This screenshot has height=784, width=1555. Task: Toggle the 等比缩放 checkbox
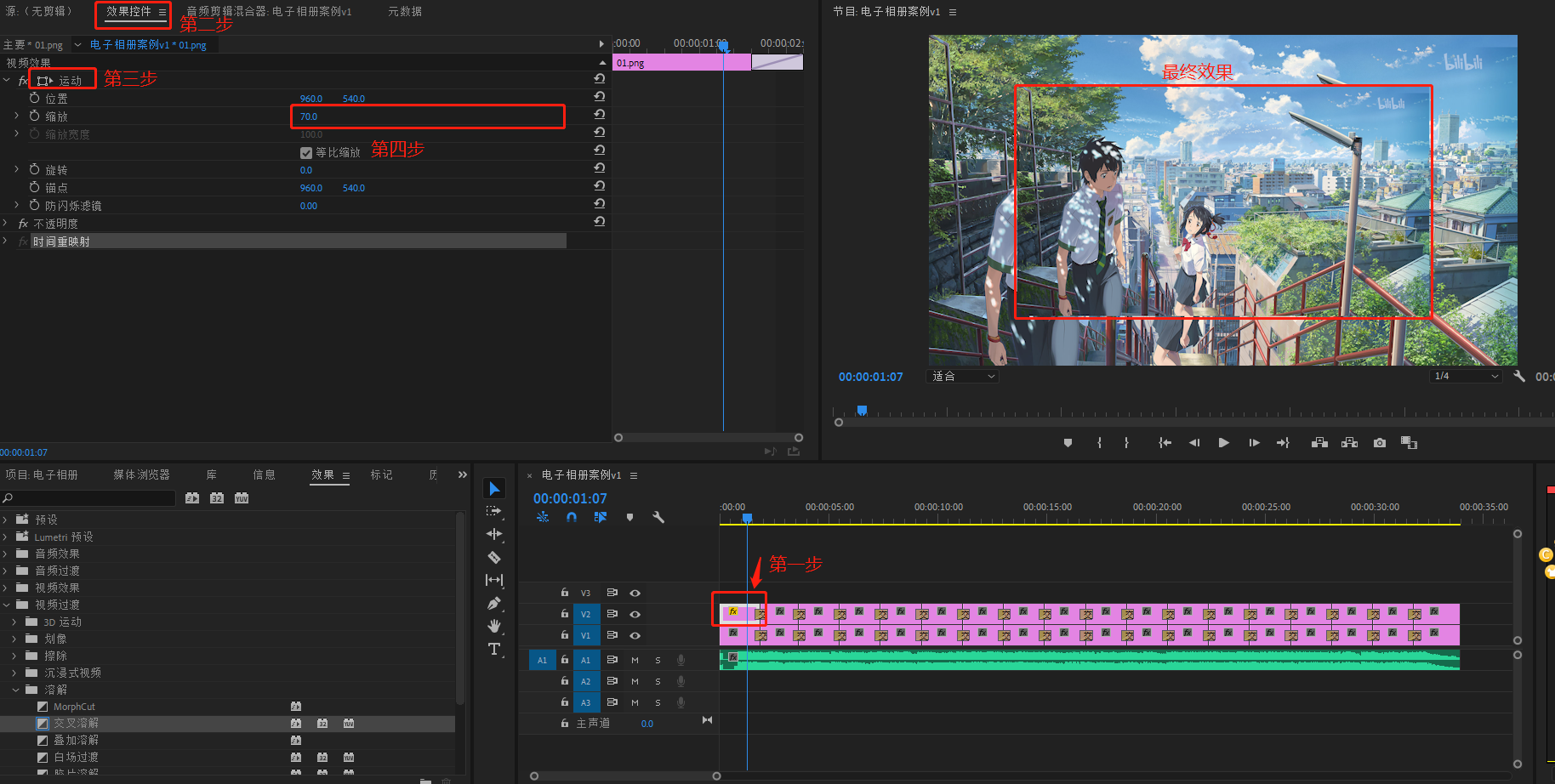306,153
